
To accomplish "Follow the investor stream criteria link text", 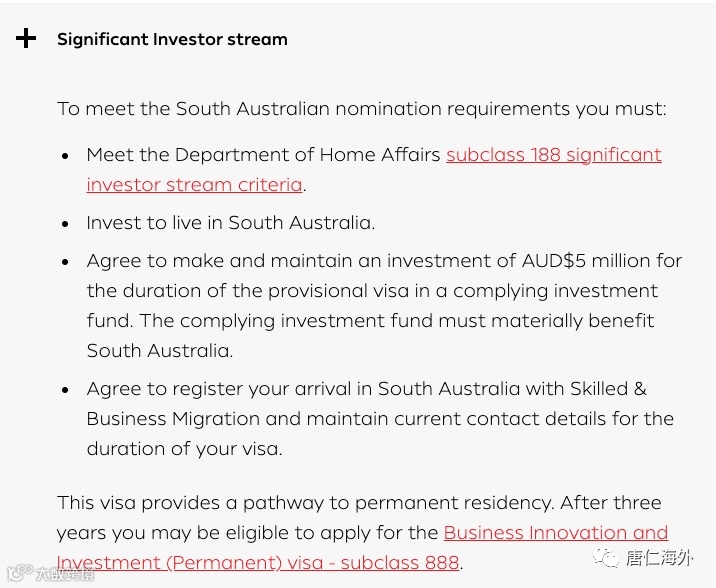I will 194,185.
